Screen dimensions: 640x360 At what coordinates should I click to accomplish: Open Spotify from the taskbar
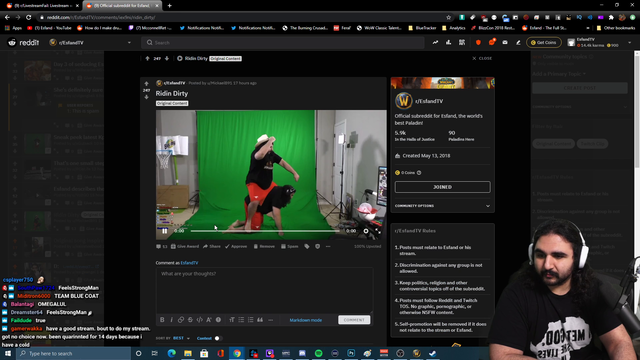tap(318, 353)
